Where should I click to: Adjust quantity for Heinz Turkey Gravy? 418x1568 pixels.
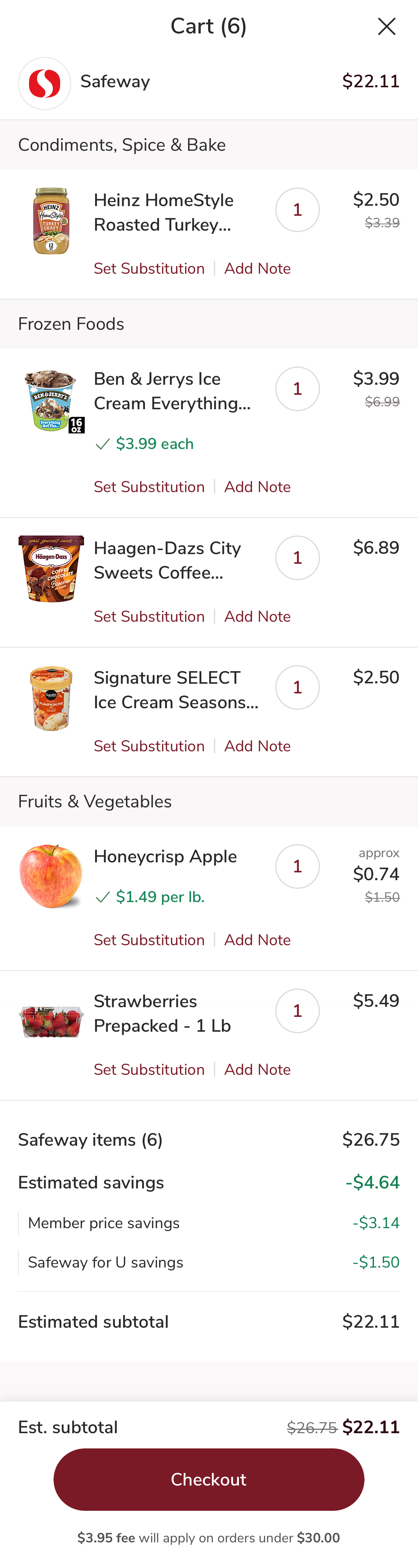[297, 209]
